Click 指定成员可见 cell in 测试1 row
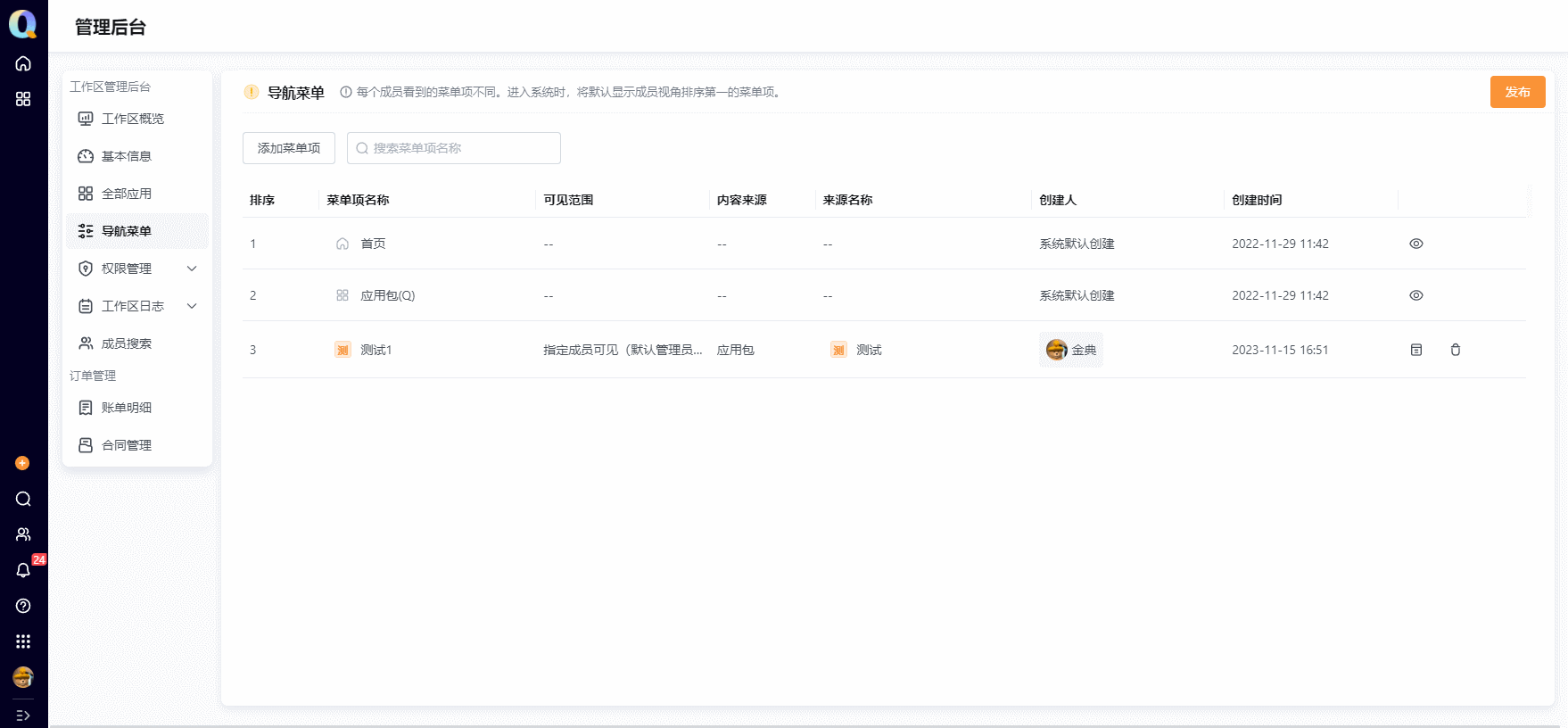 coord(623,350)
